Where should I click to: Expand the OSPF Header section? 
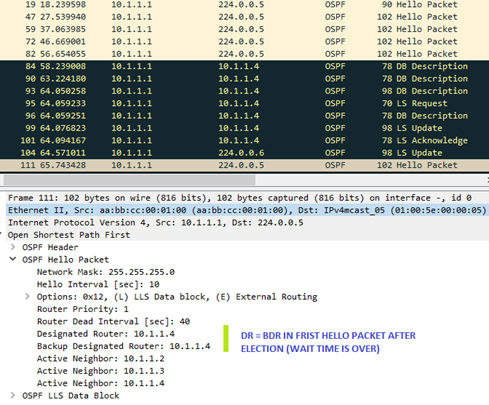pyautogui.click(x=13, y=247)
